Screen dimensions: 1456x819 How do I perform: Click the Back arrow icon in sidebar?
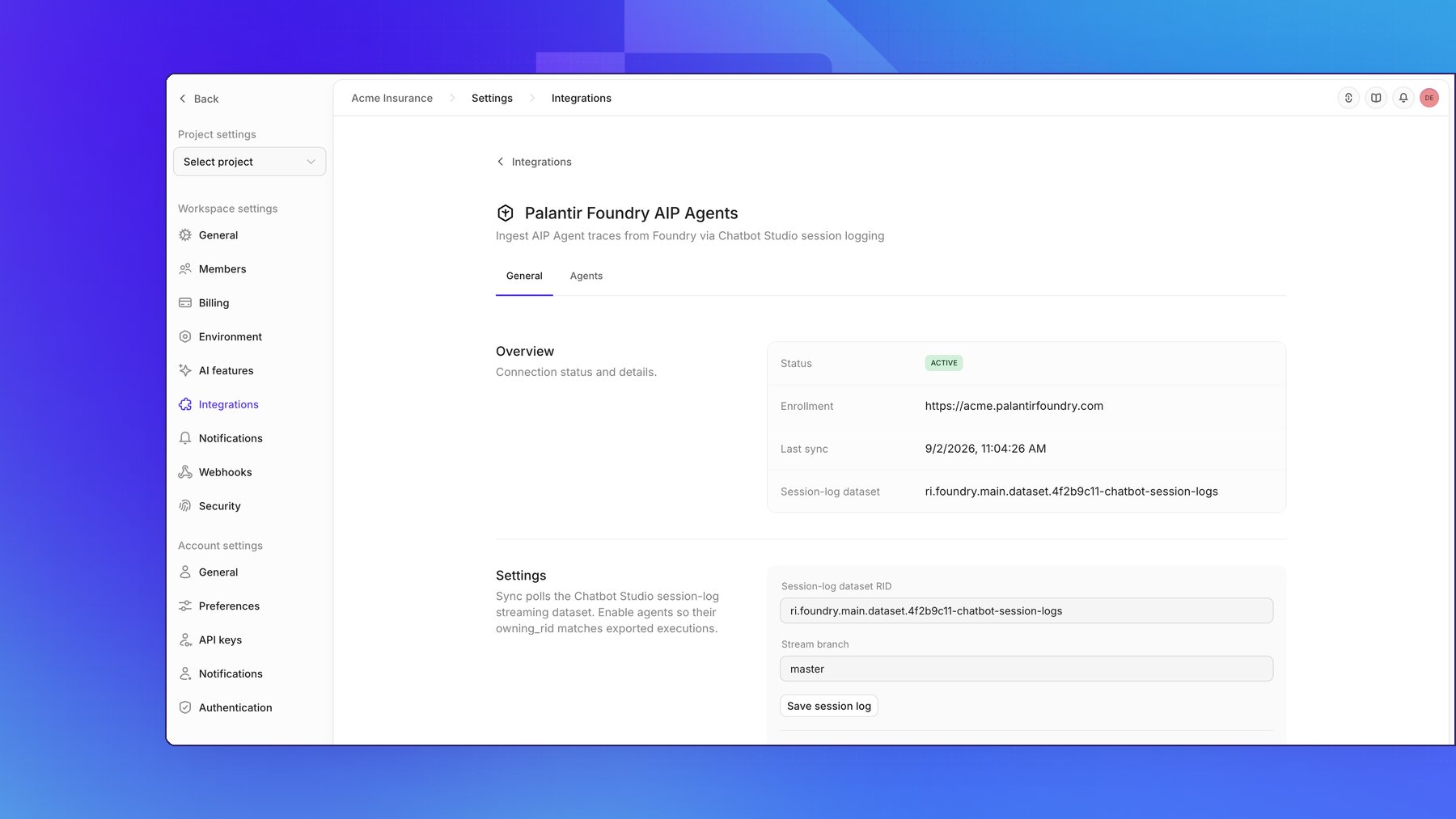click(x=183, y=99)
